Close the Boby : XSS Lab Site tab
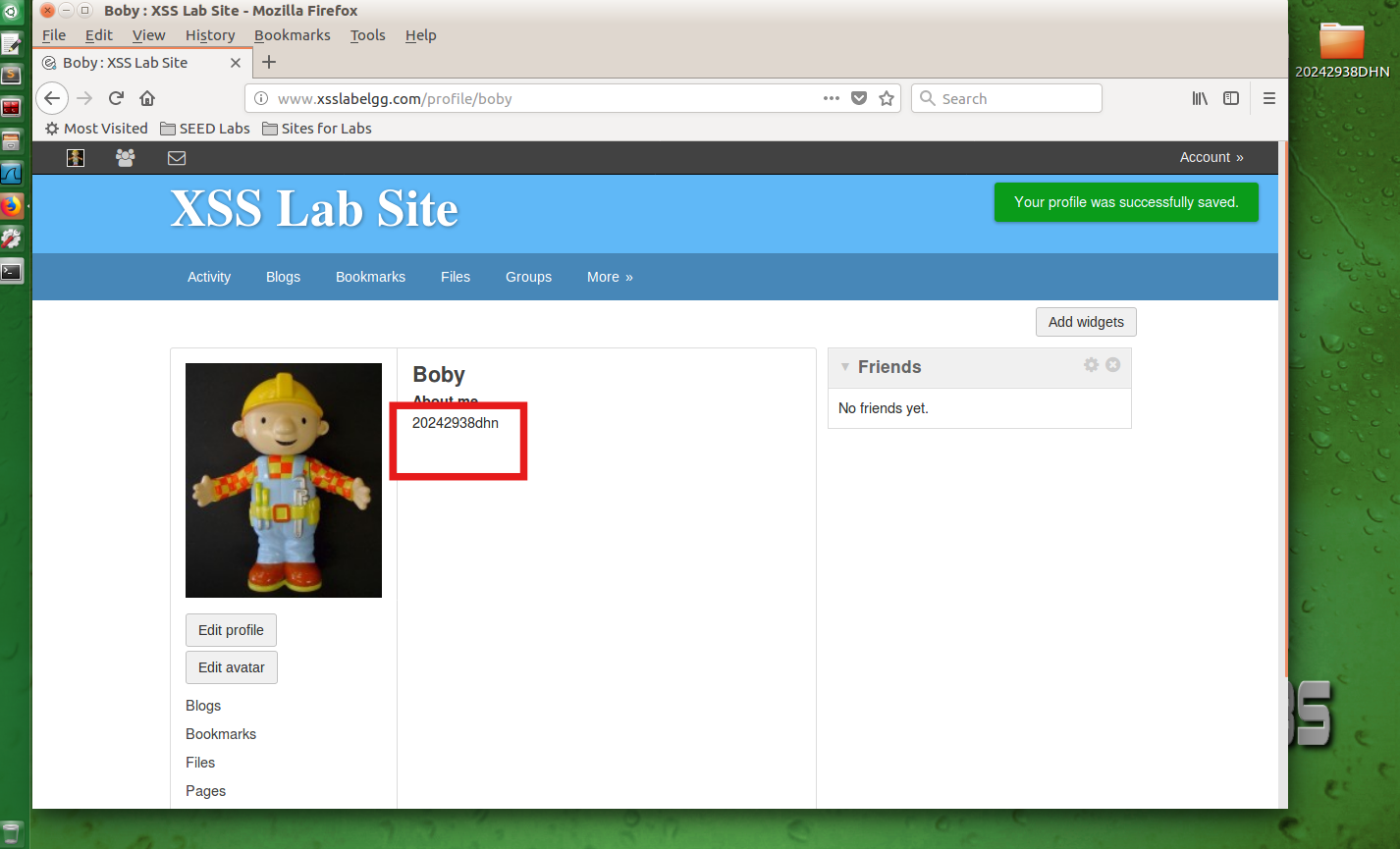This screenshot has height=849, width=1400. [x=236, y=63]
